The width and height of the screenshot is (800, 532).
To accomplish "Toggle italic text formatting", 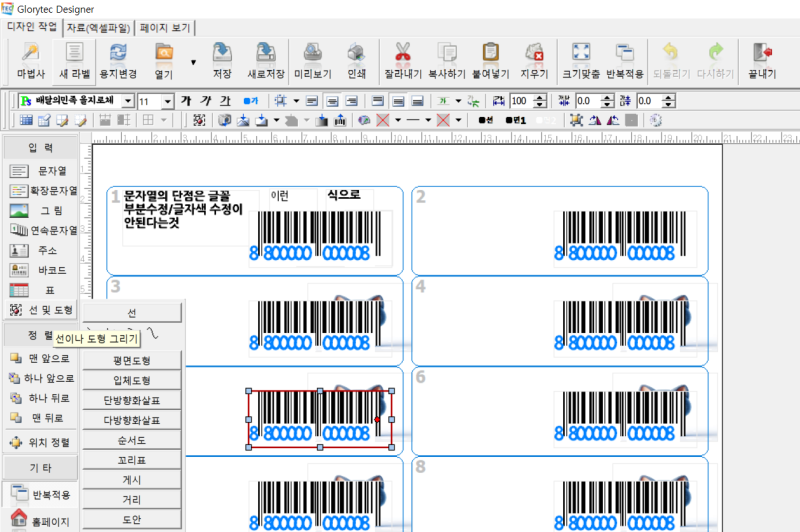I will coord(205,101).
